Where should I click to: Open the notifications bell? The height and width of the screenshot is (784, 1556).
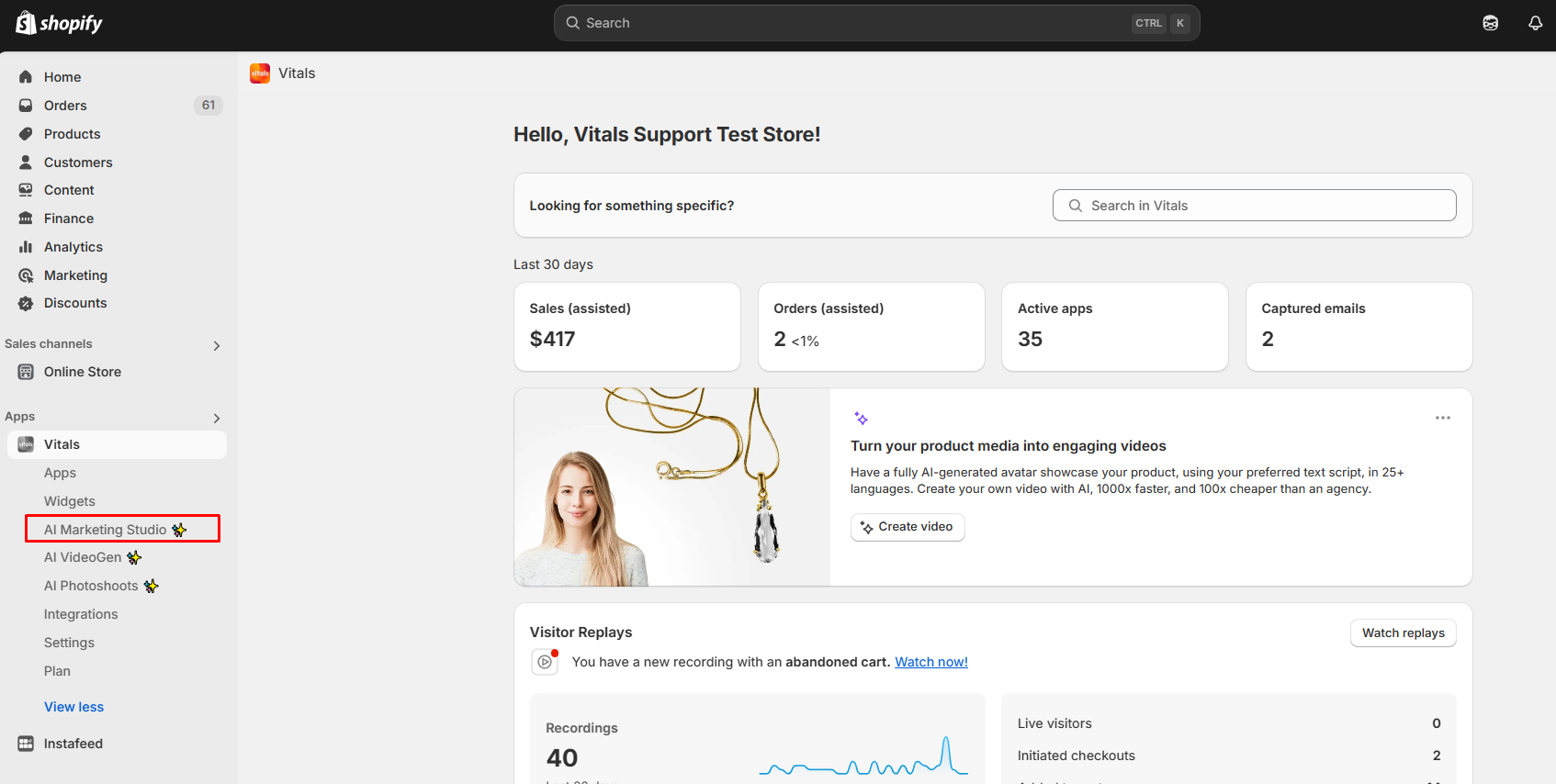[1535, 23]
